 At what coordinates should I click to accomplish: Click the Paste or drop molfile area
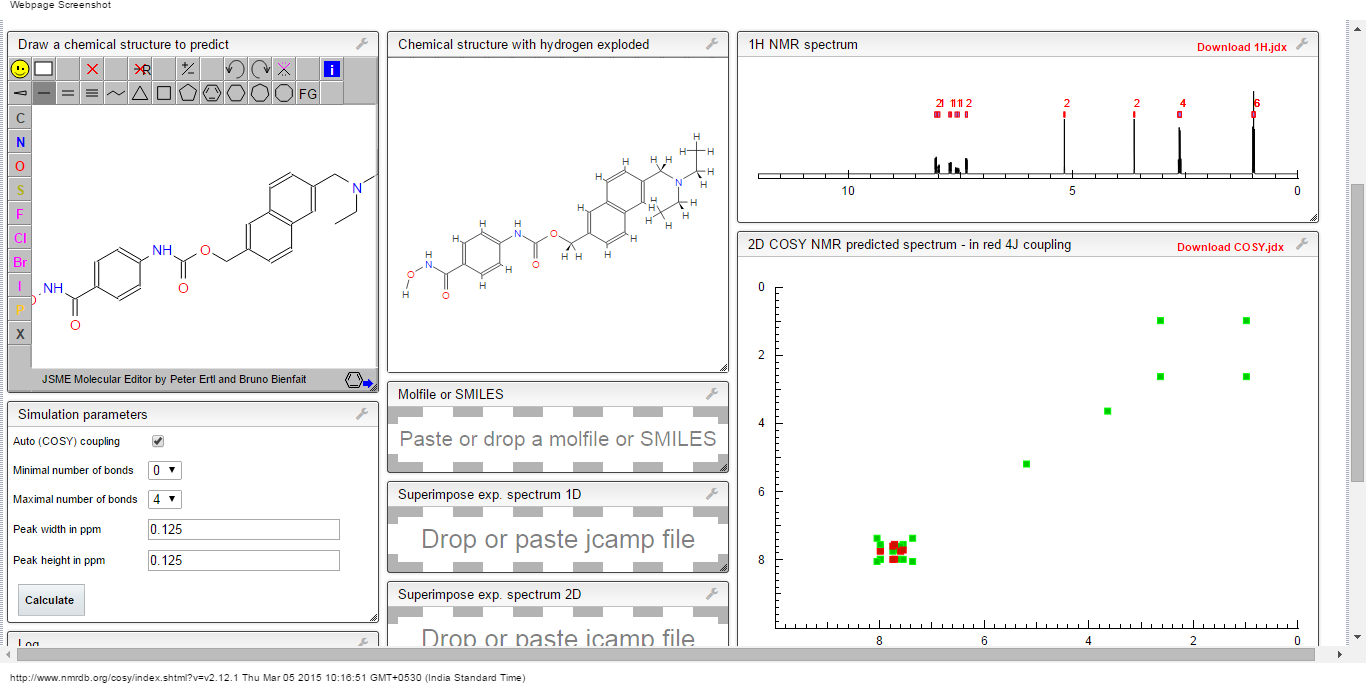pos(558,439)
